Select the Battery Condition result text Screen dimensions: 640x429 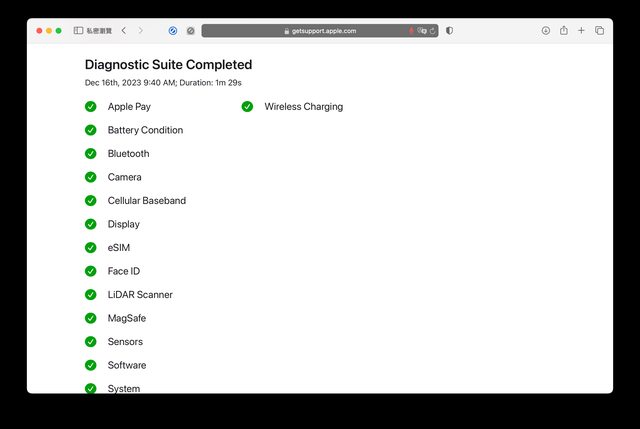(x=145, y=130)
